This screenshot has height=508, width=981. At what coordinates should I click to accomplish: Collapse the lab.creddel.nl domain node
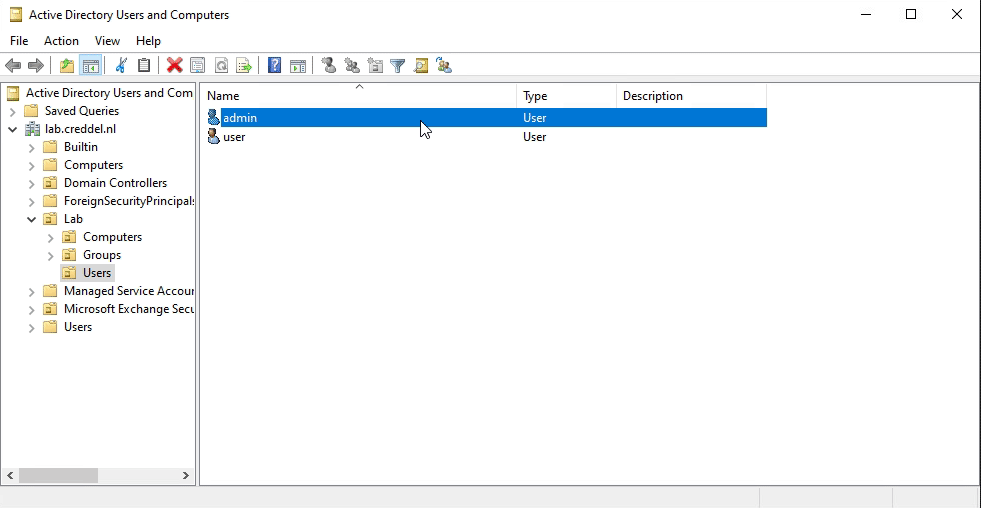13,129
